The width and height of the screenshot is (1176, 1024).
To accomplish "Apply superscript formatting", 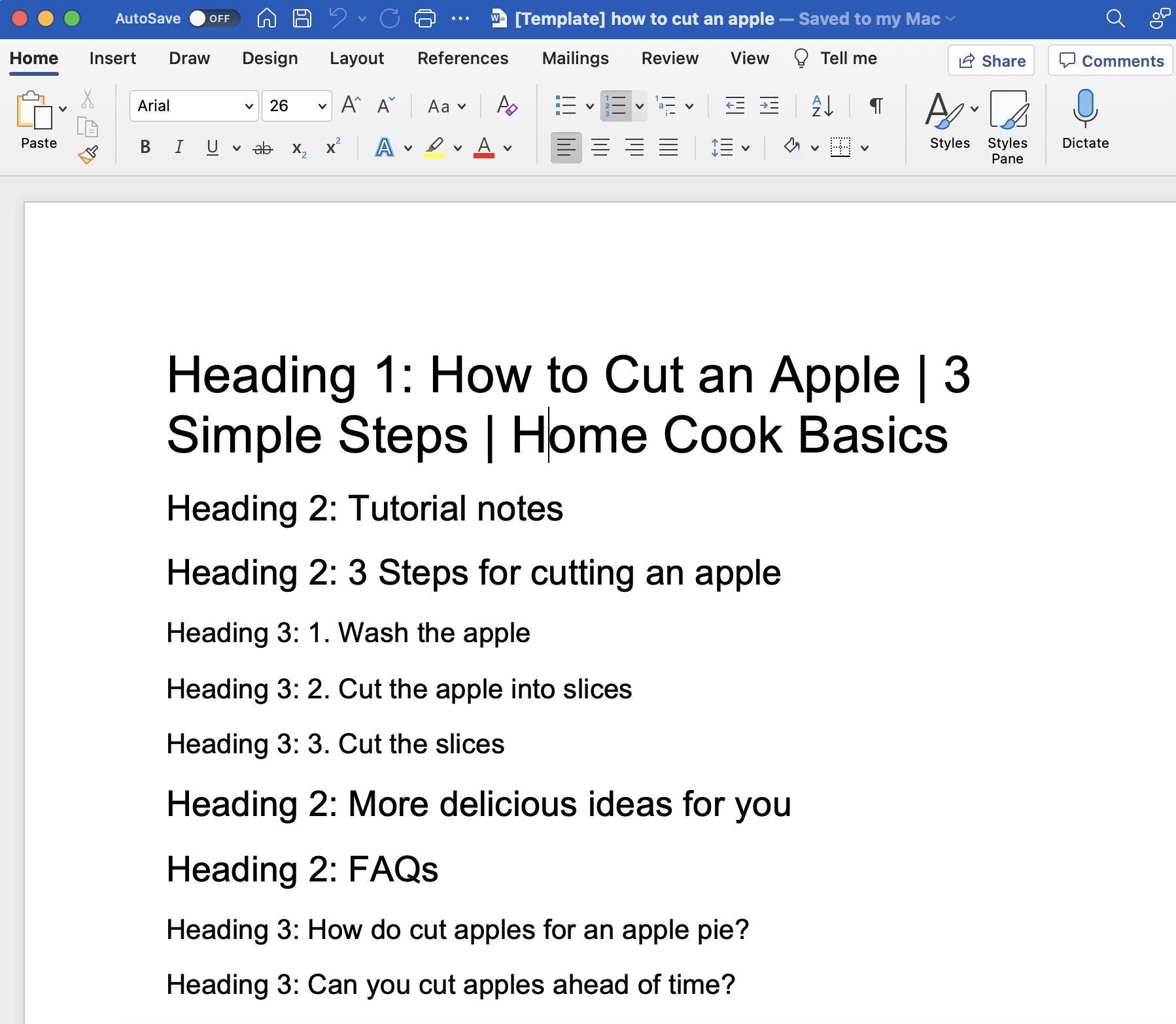I will 332,147.
